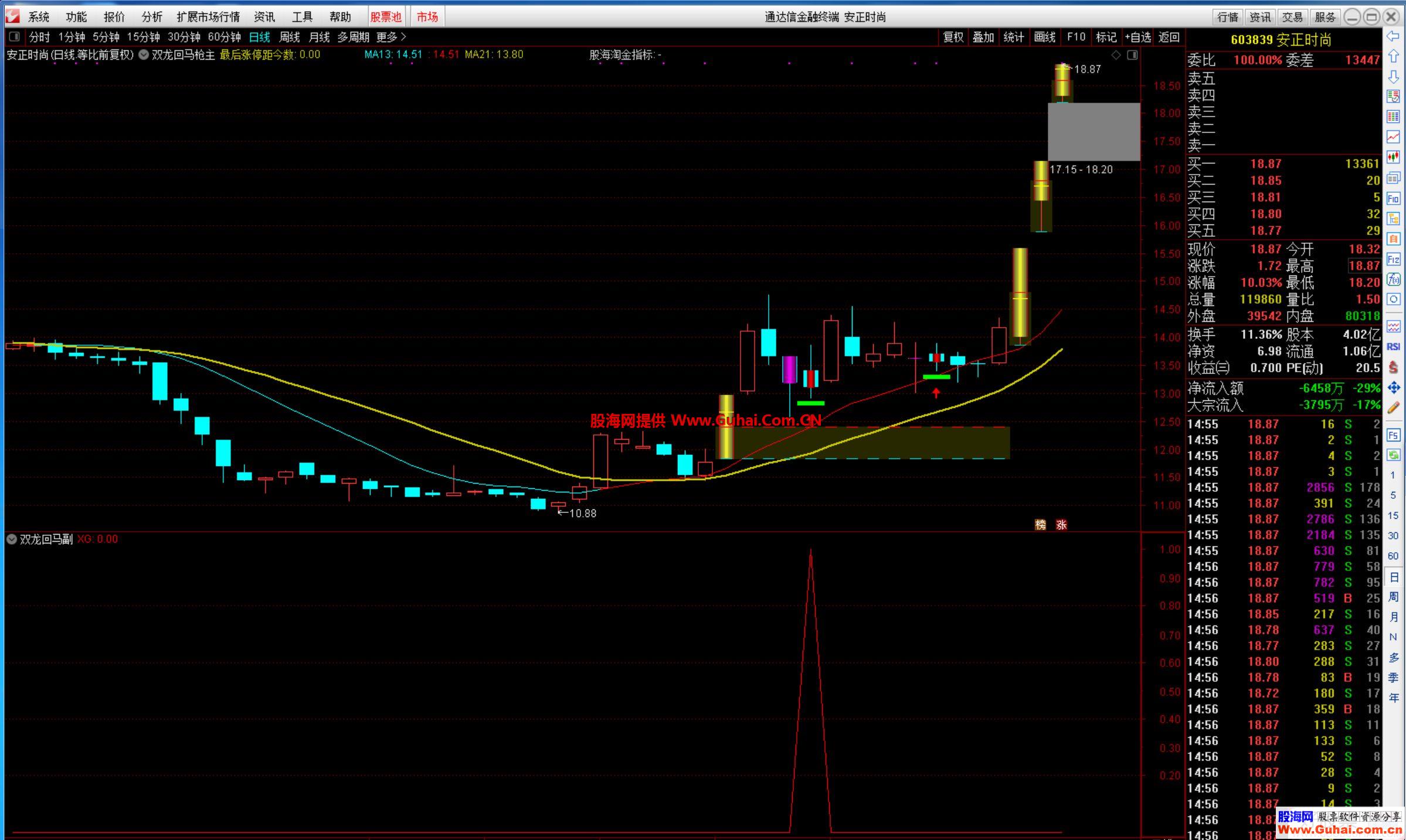This screenshot has width=1406, height=840.
Task: Switch to the 日线 daily chart tab
Action: [x=259, y=37]
